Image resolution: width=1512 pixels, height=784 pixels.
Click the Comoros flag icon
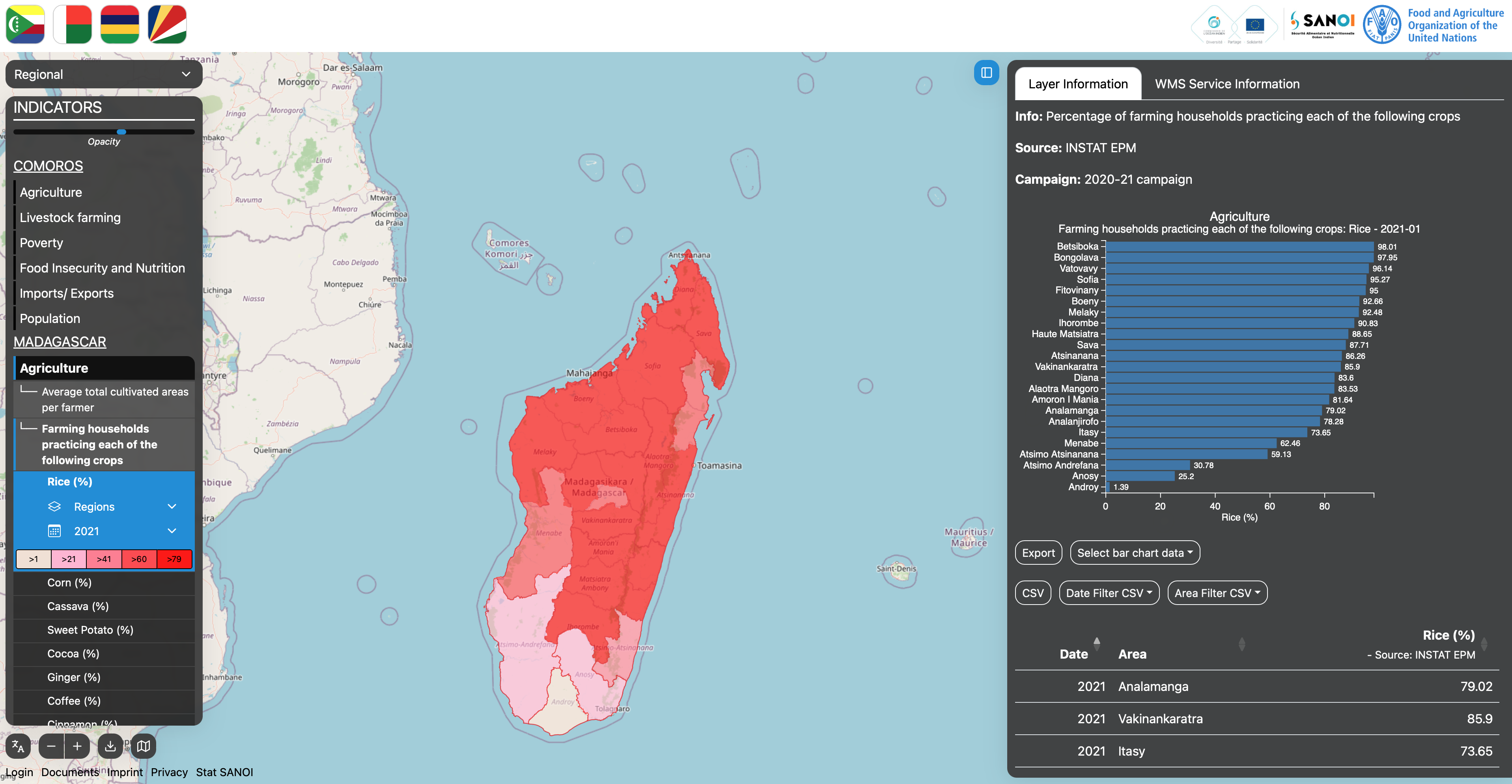click(25, 24)
